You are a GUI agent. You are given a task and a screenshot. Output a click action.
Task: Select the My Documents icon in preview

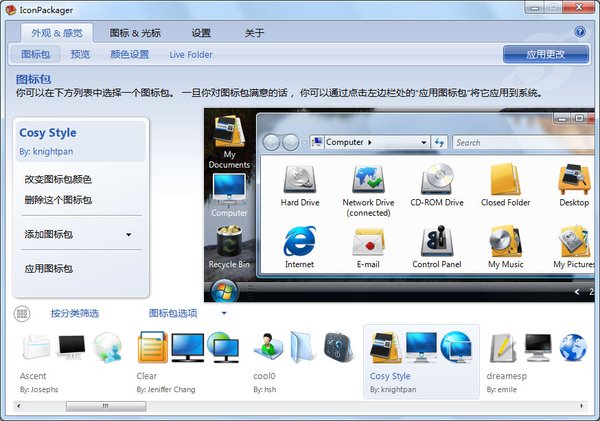pyautogui.click(x=229, y=132)
